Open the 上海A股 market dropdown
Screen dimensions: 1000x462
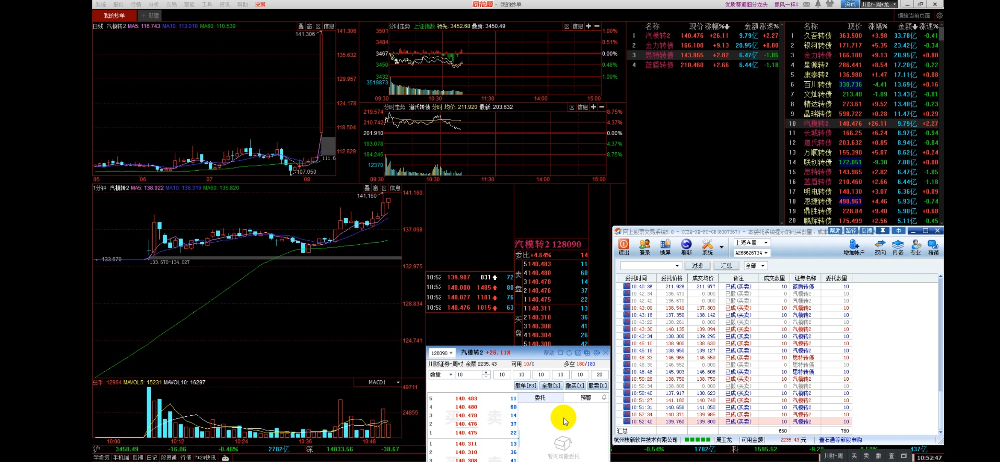click(752, 242)
